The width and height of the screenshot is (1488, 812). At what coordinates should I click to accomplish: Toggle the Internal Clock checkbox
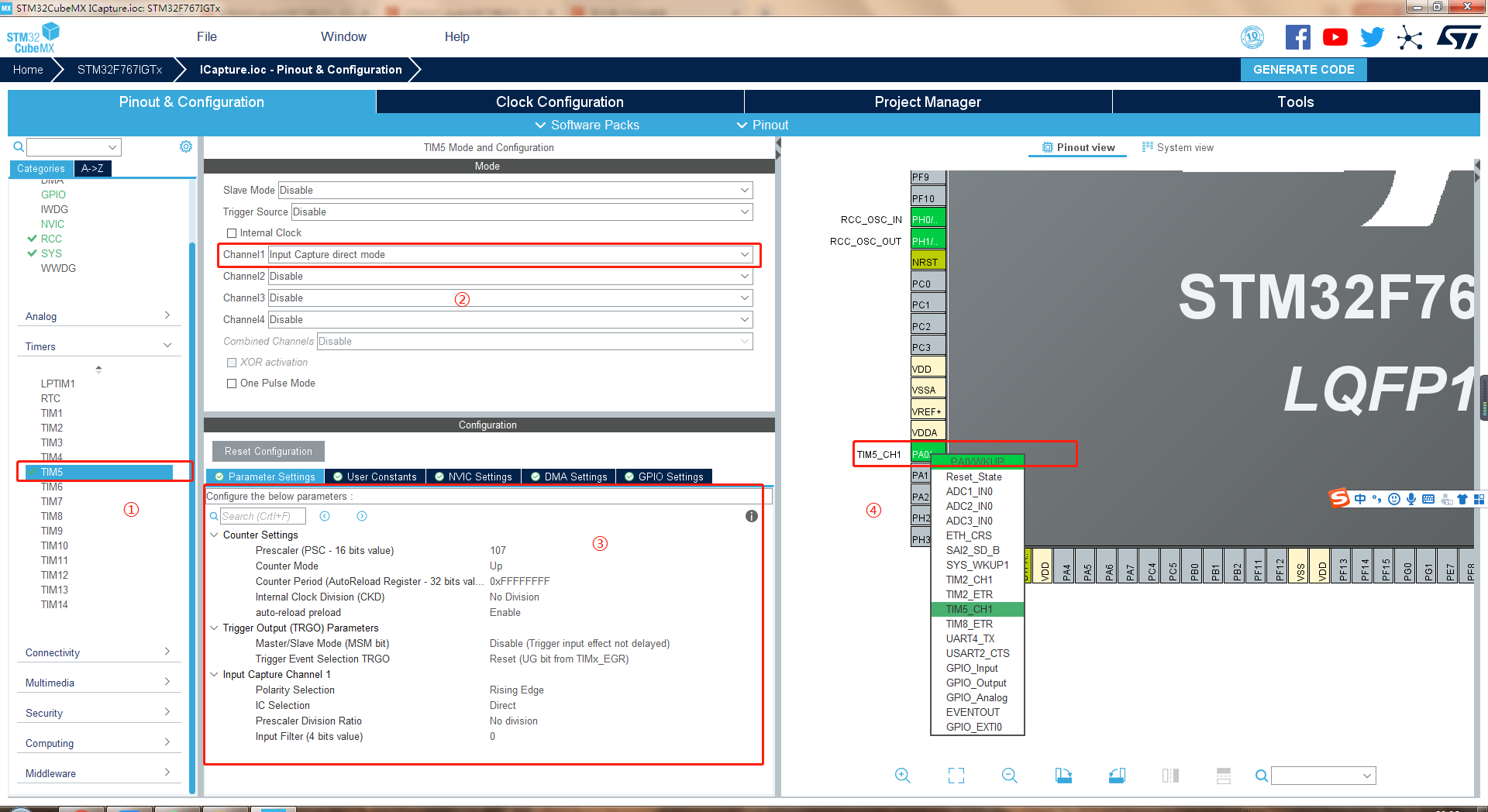point(231,233)
